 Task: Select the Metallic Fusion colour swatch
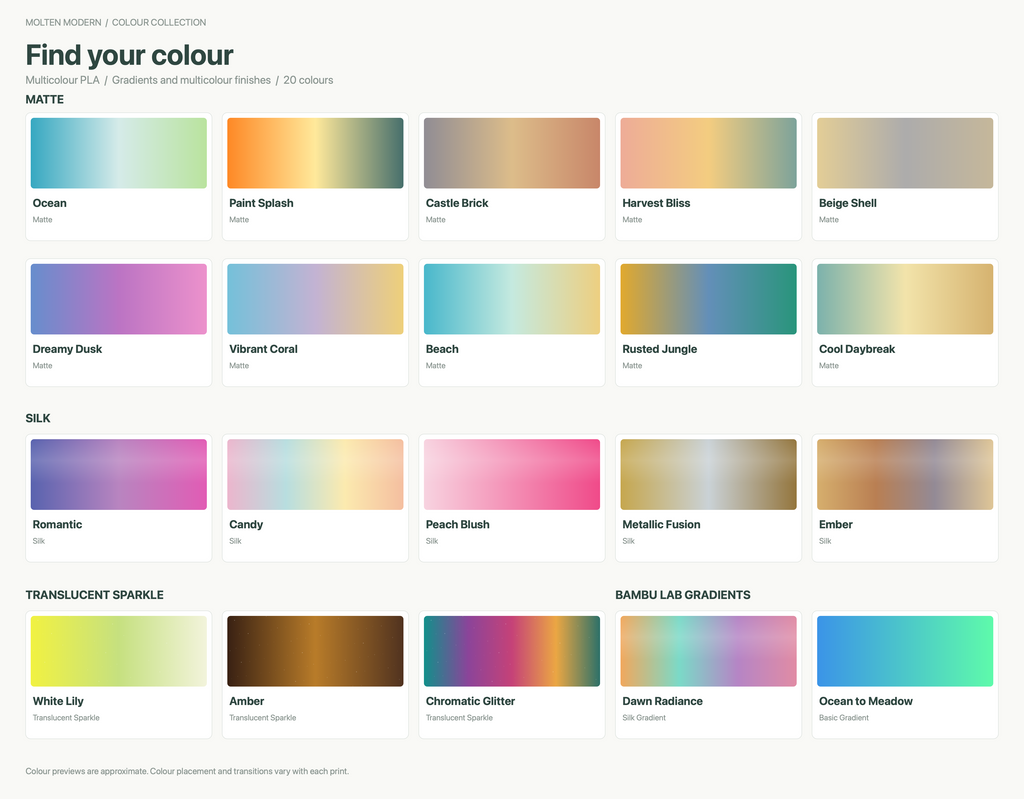pyautogui.click(x=709, y=474)
